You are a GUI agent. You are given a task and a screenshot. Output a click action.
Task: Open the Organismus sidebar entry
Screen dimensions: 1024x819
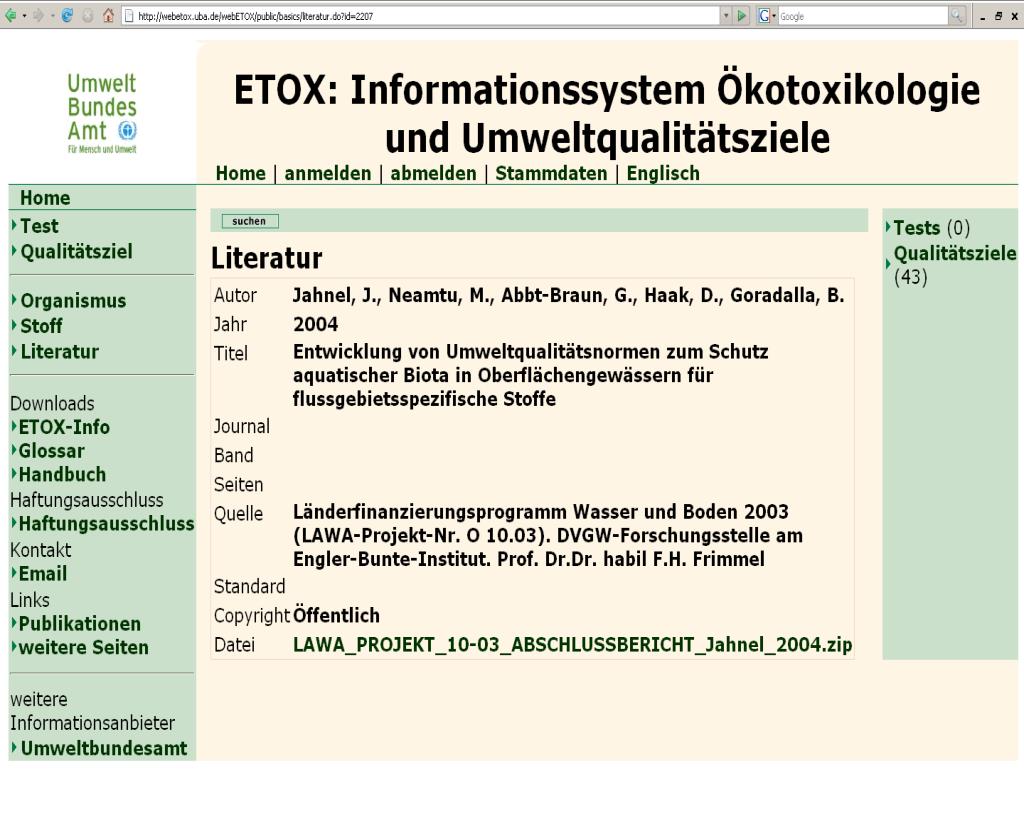[x=73, y=300]
